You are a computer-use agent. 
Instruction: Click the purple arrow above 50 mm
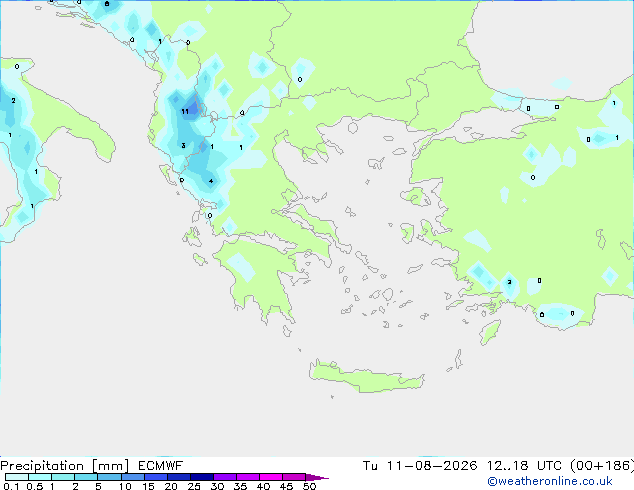(317, 477)
